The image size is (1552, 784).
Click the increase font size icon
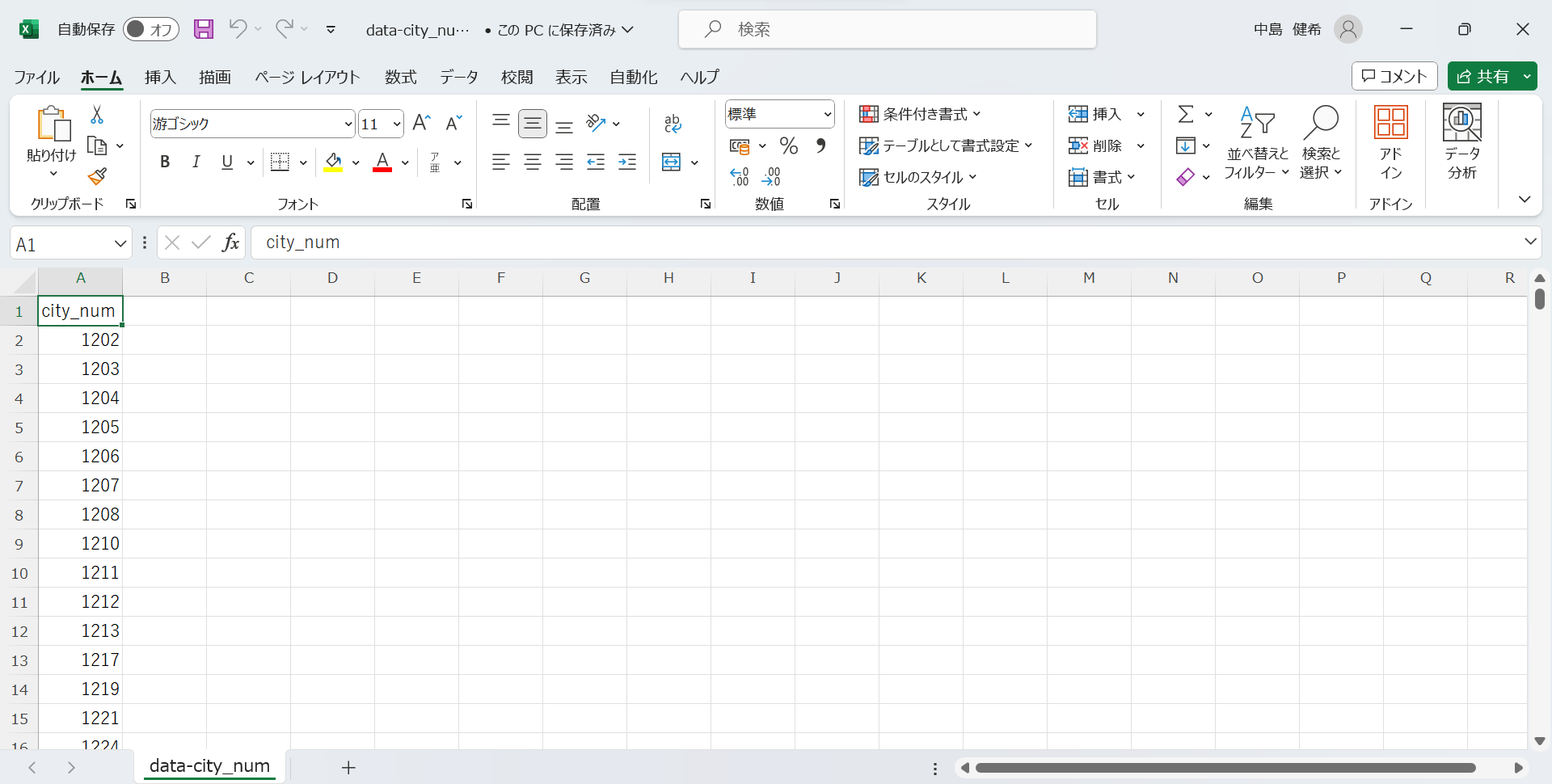click(x=421, y=123)
